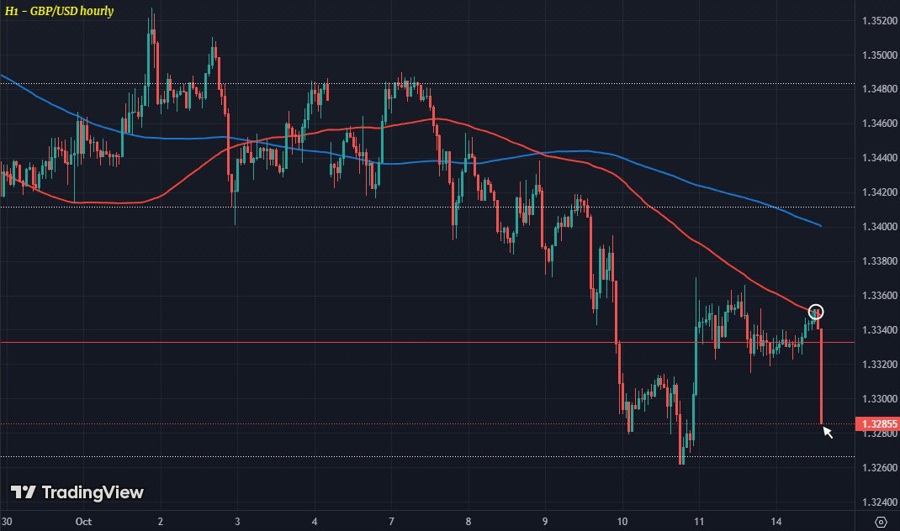The width and height of the screenshot is (900, 531).
Task: Open chart settings hexagon icon
Action: 880,521
